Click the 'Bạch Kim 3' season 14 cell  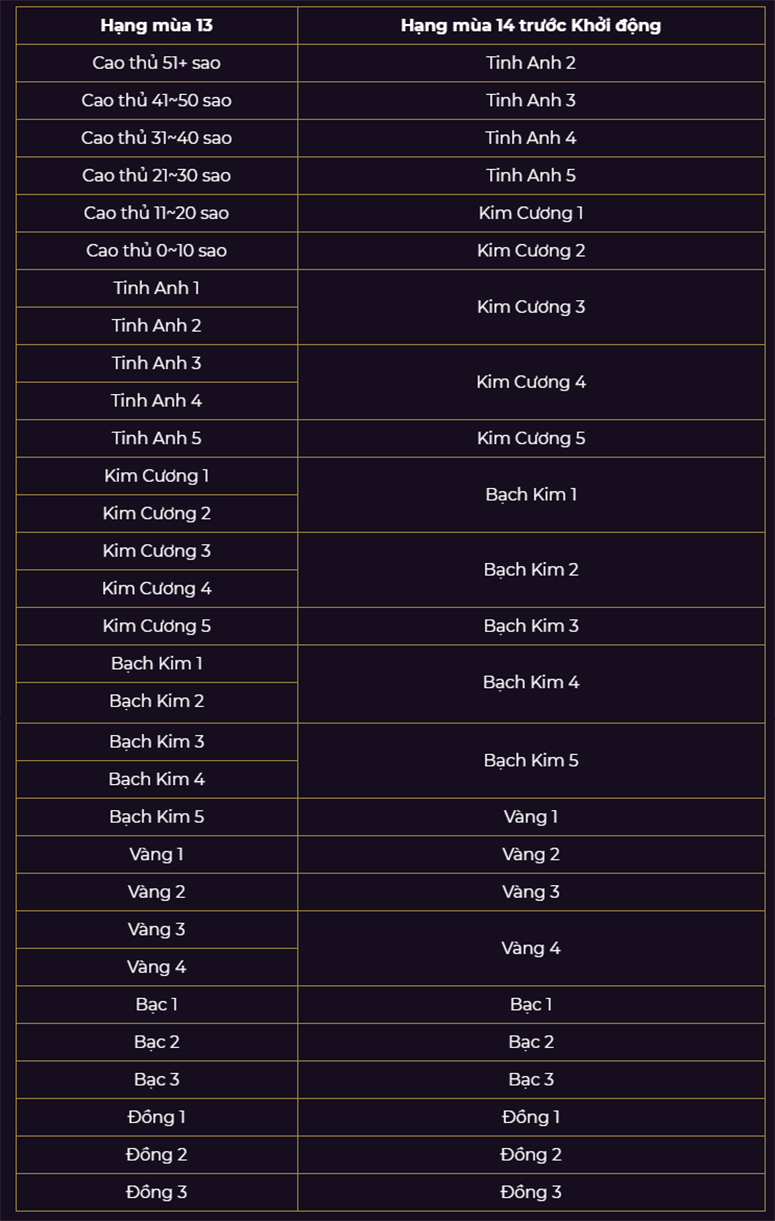(531, 626)
